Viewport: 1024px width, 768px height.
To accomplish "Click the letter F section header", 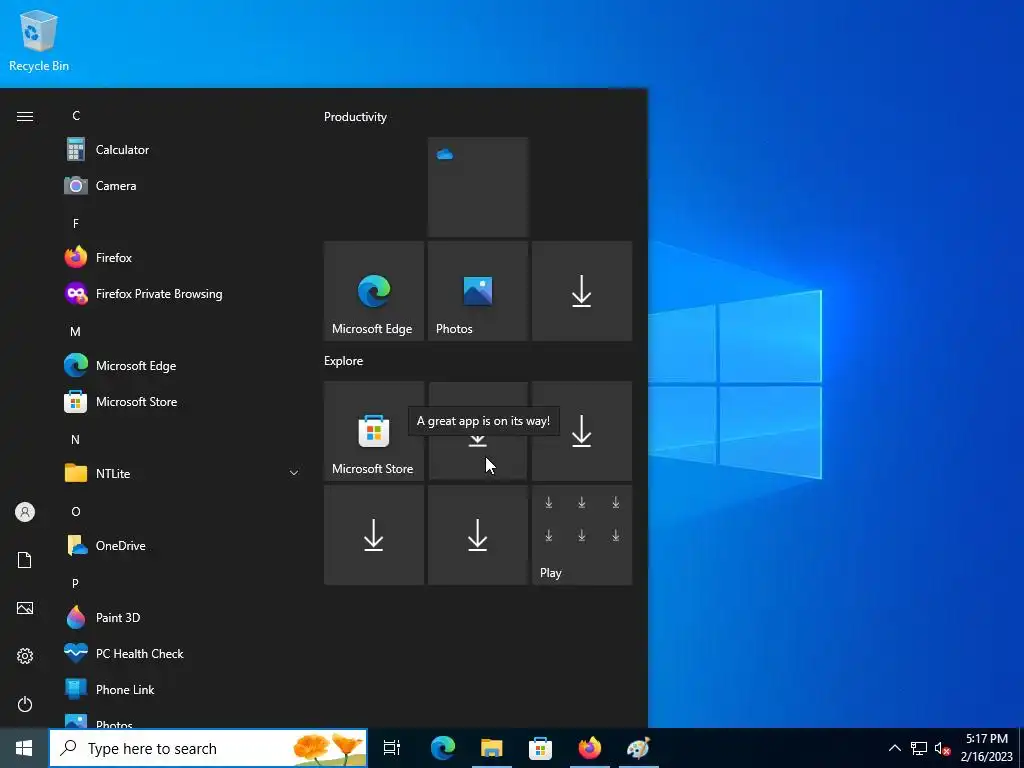I will [x=76, y=223].
